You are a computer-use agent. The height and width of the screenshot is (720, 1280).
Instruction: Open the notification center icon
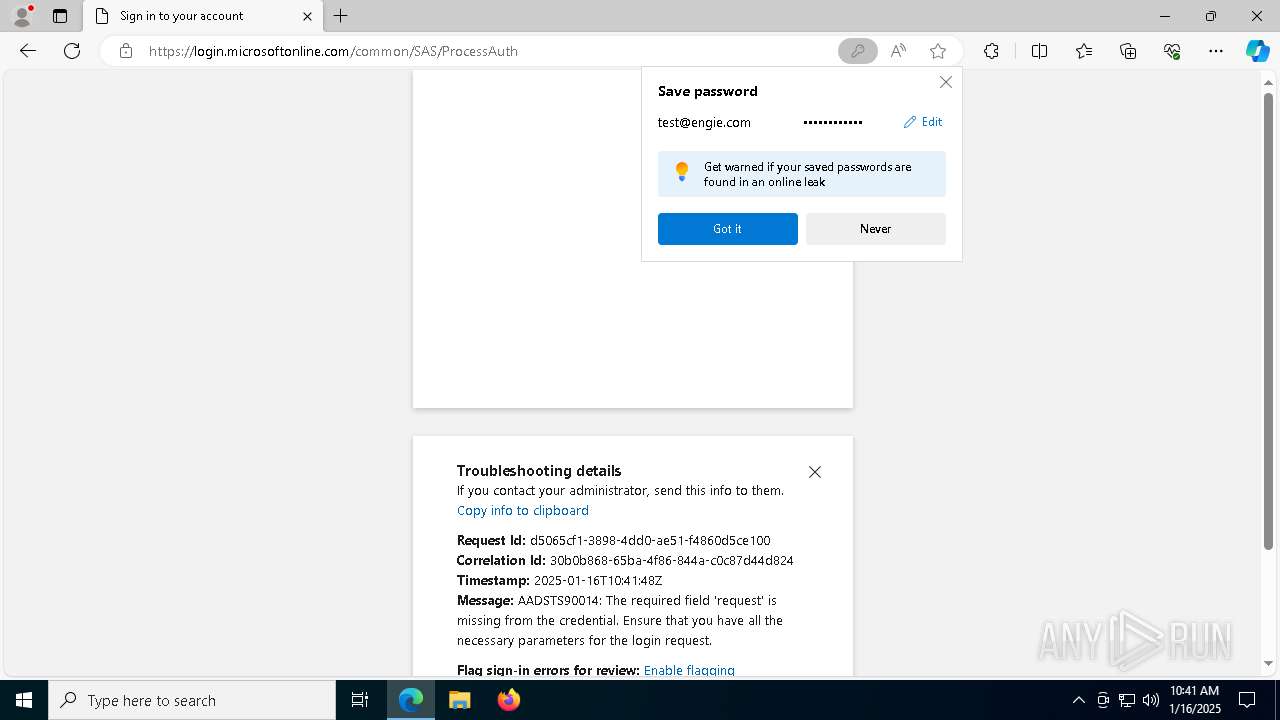click(x=1247, y=700)
